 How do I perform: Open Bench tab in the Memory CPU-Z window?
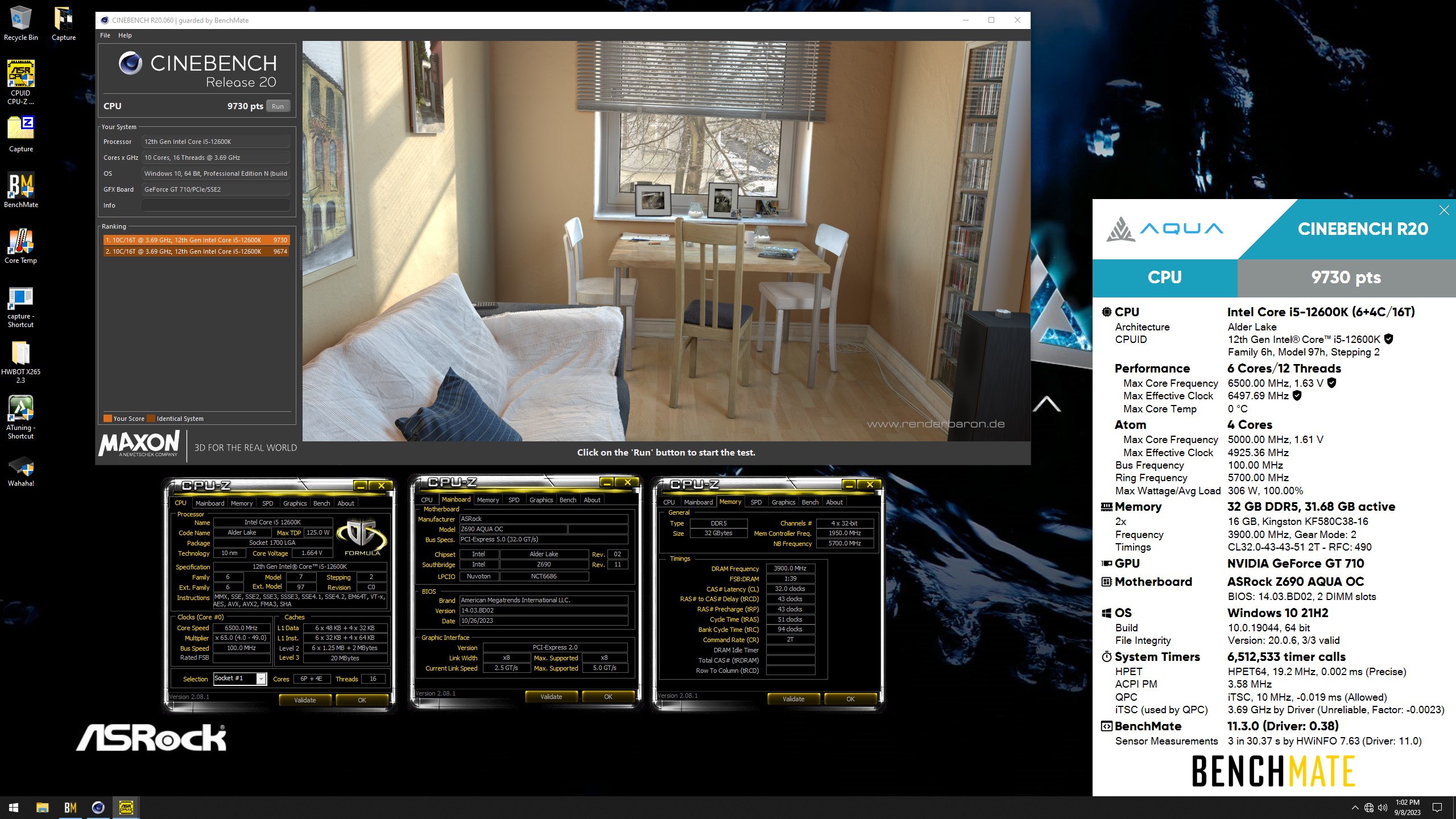click(x=810, y=502)
